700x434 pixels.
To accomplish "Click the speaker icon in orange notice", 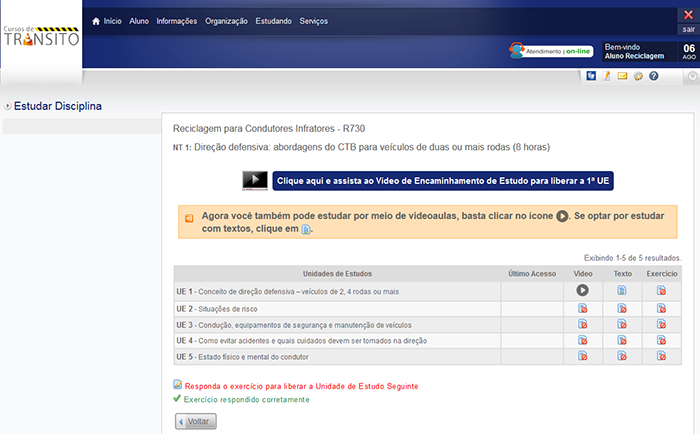I will click(x=189, y=218).
